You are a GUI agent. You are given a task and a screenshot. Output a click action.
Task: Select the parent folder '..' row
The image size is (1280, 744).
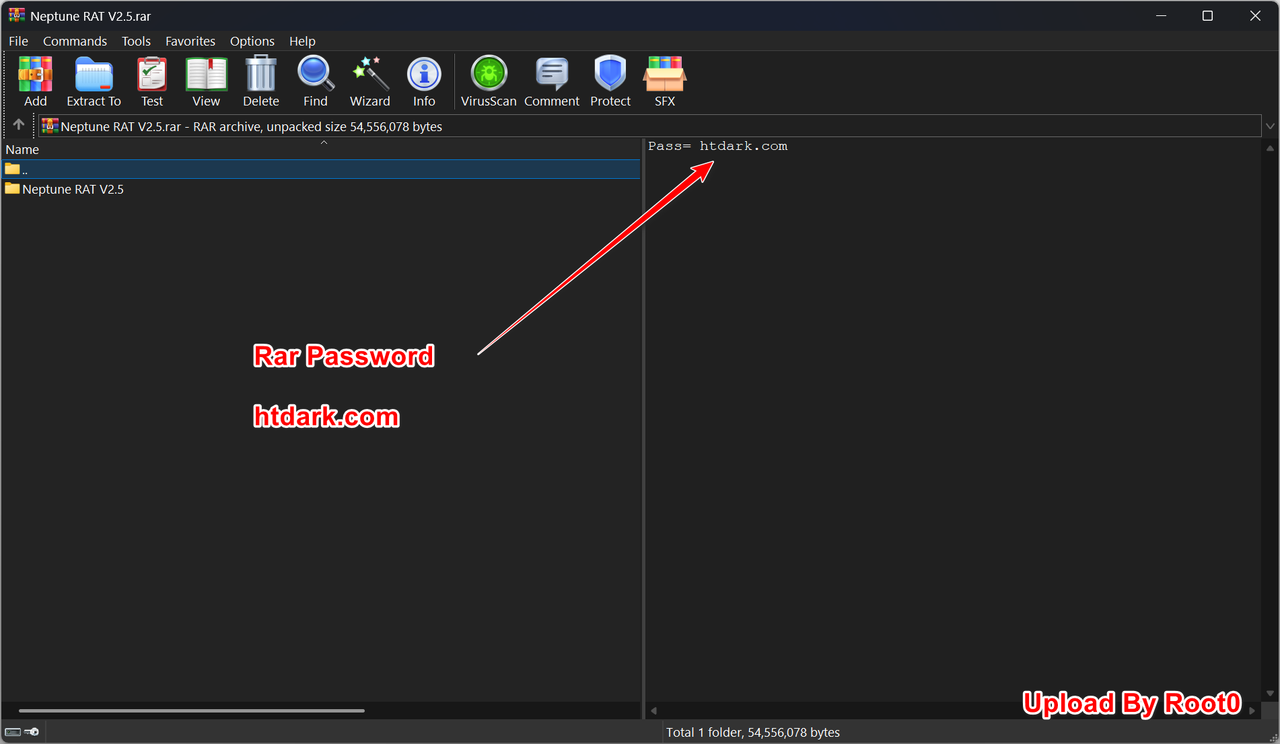click(320, 170)
